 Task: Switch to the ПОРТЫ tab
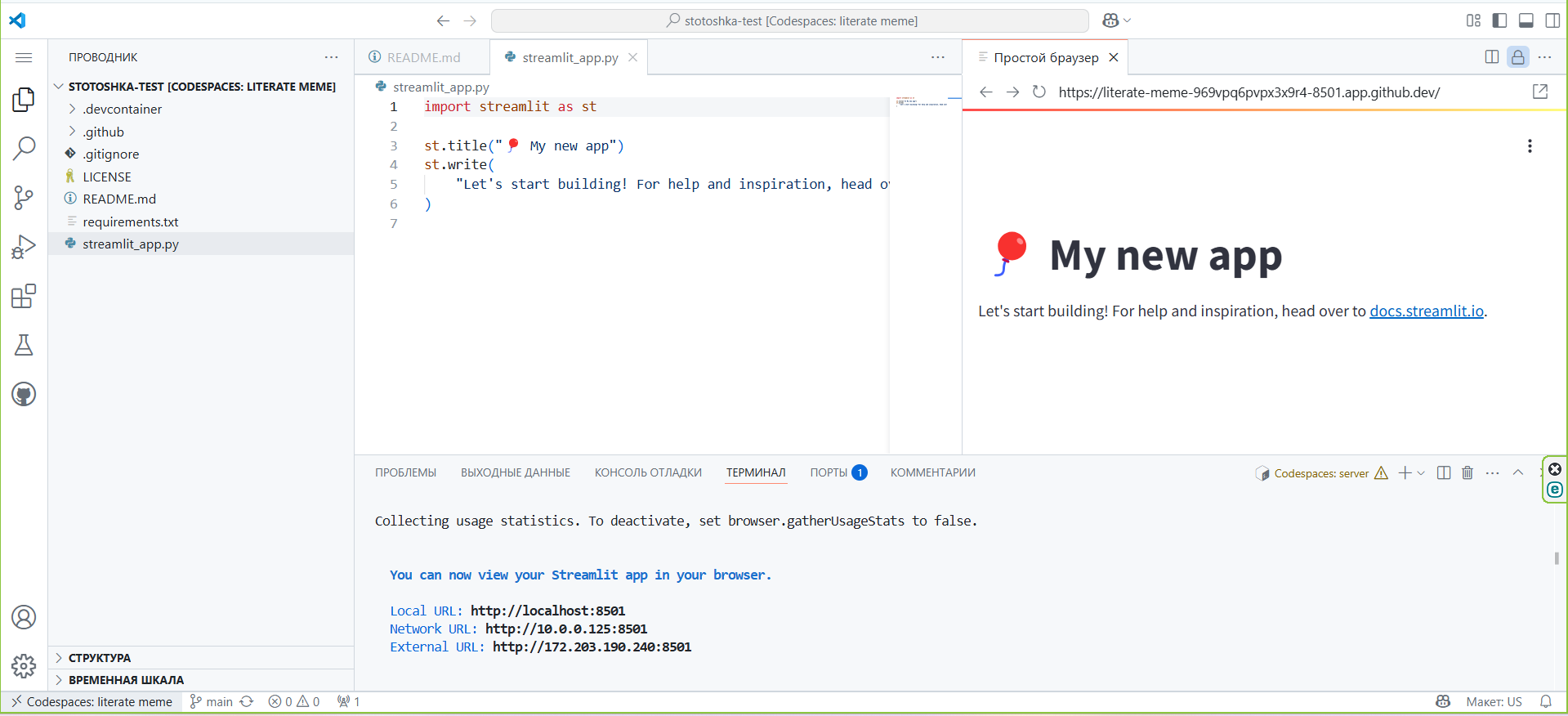coord(829,473)
